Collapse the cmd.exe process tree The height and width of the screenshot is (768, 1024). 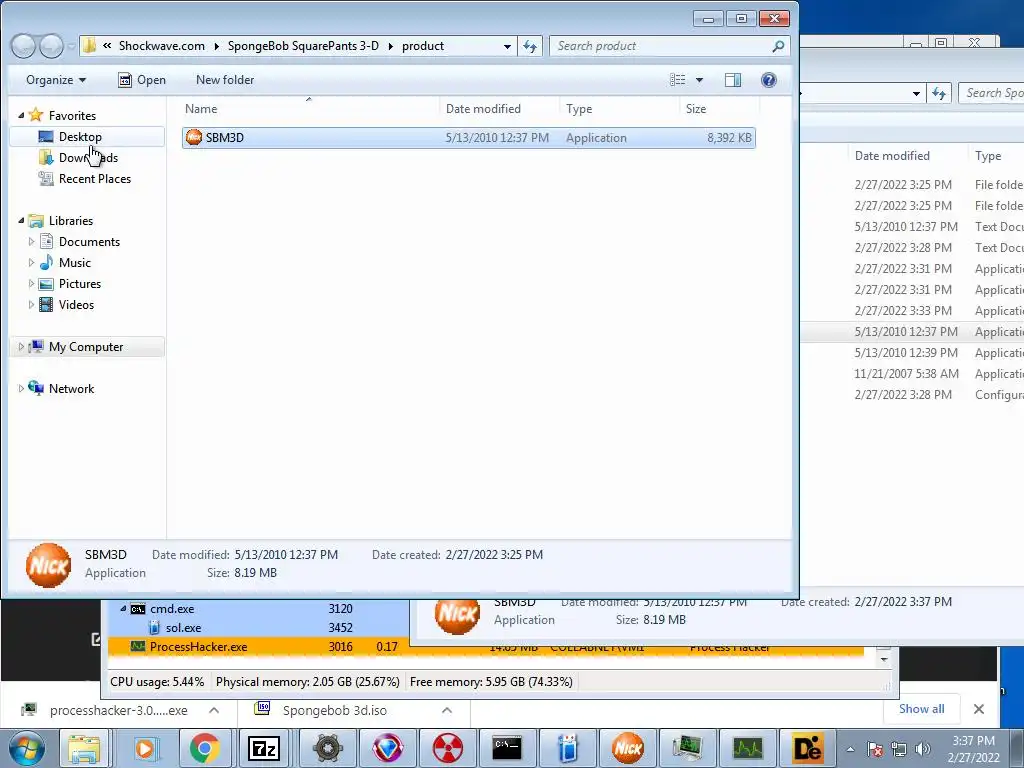coord(123,609)
